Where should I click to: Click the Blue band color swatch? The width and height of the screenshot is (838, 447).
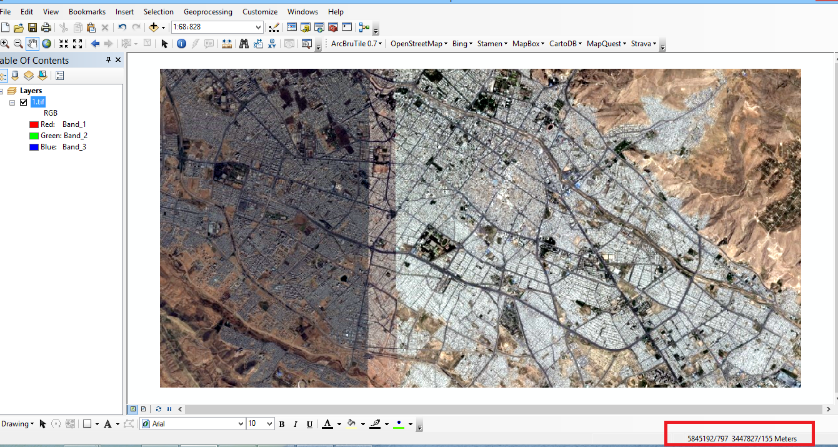click(x=34, y=147)
